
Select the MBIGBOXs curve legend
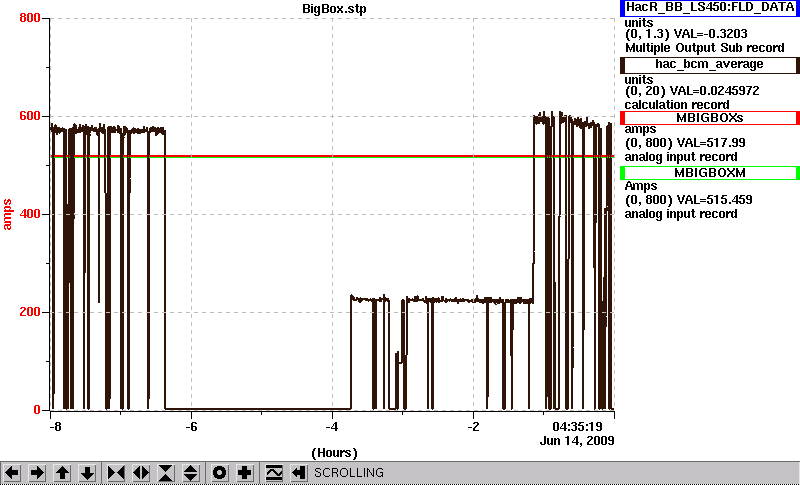pos(710,118)
